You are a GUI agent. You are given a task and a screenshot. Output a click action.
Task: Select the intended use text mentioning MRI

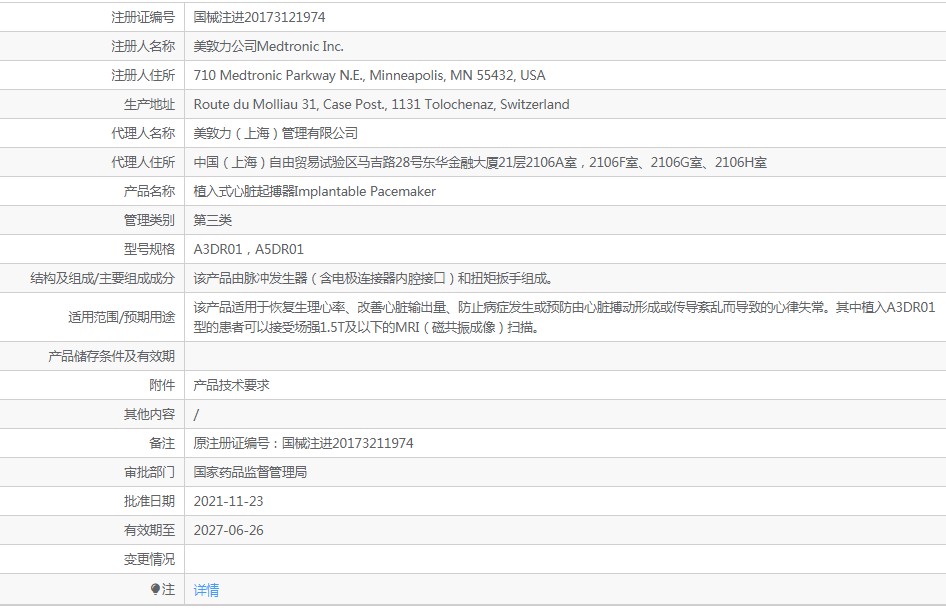[564, 317]
